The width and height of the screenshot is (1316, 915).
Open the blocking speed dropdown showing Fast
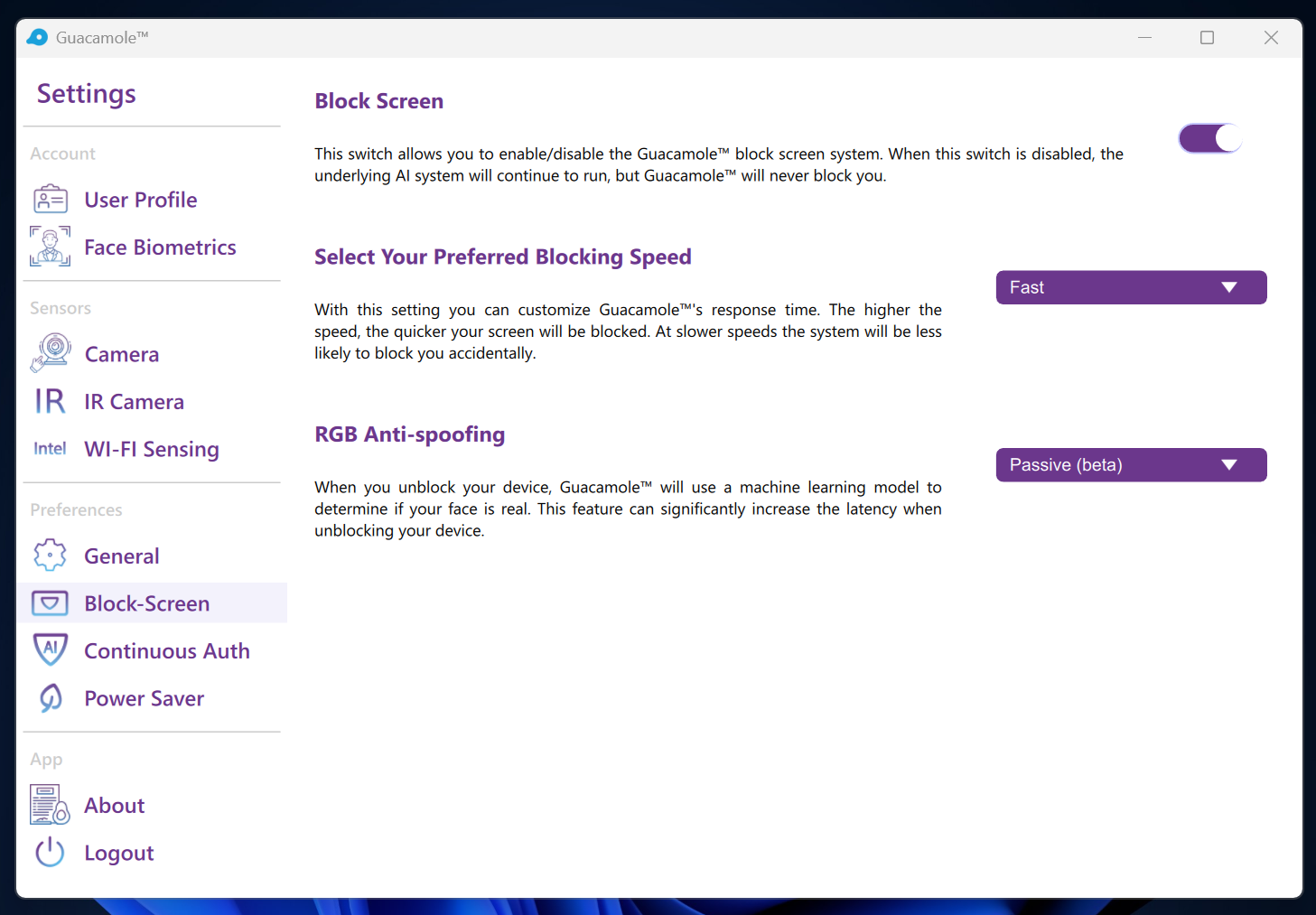pyautogui.click(x=1130, y=287)
